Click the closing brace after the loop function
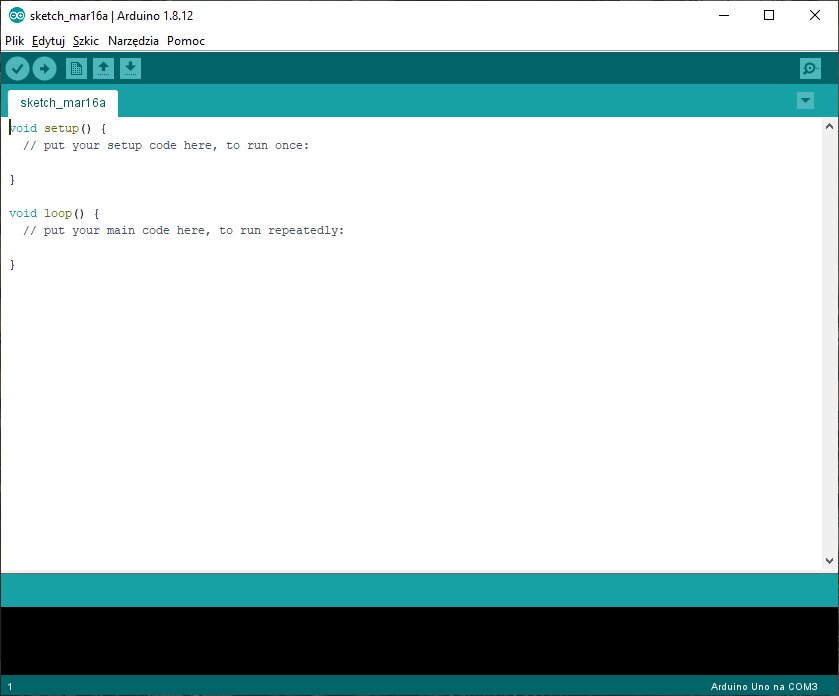The width and height of the screenshot is (839, 696). tap(12, 265)
